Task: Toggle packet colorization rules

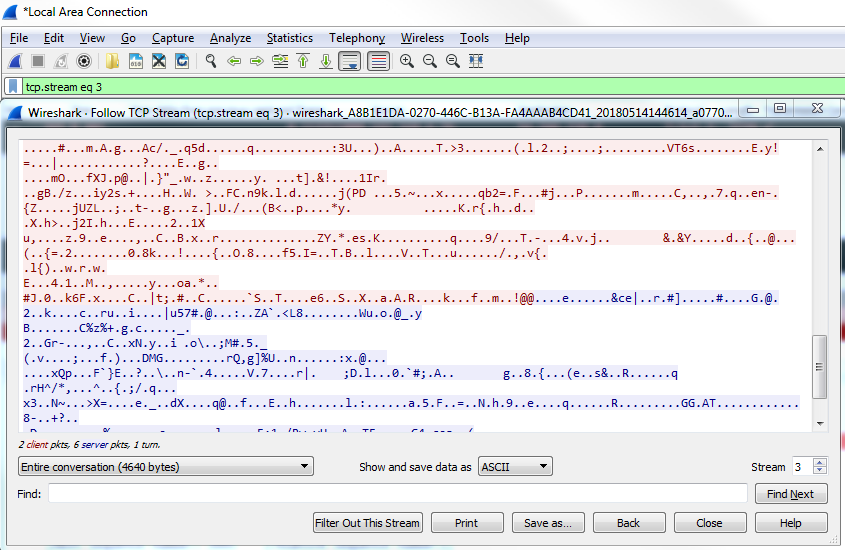Action: coord(378,61)
